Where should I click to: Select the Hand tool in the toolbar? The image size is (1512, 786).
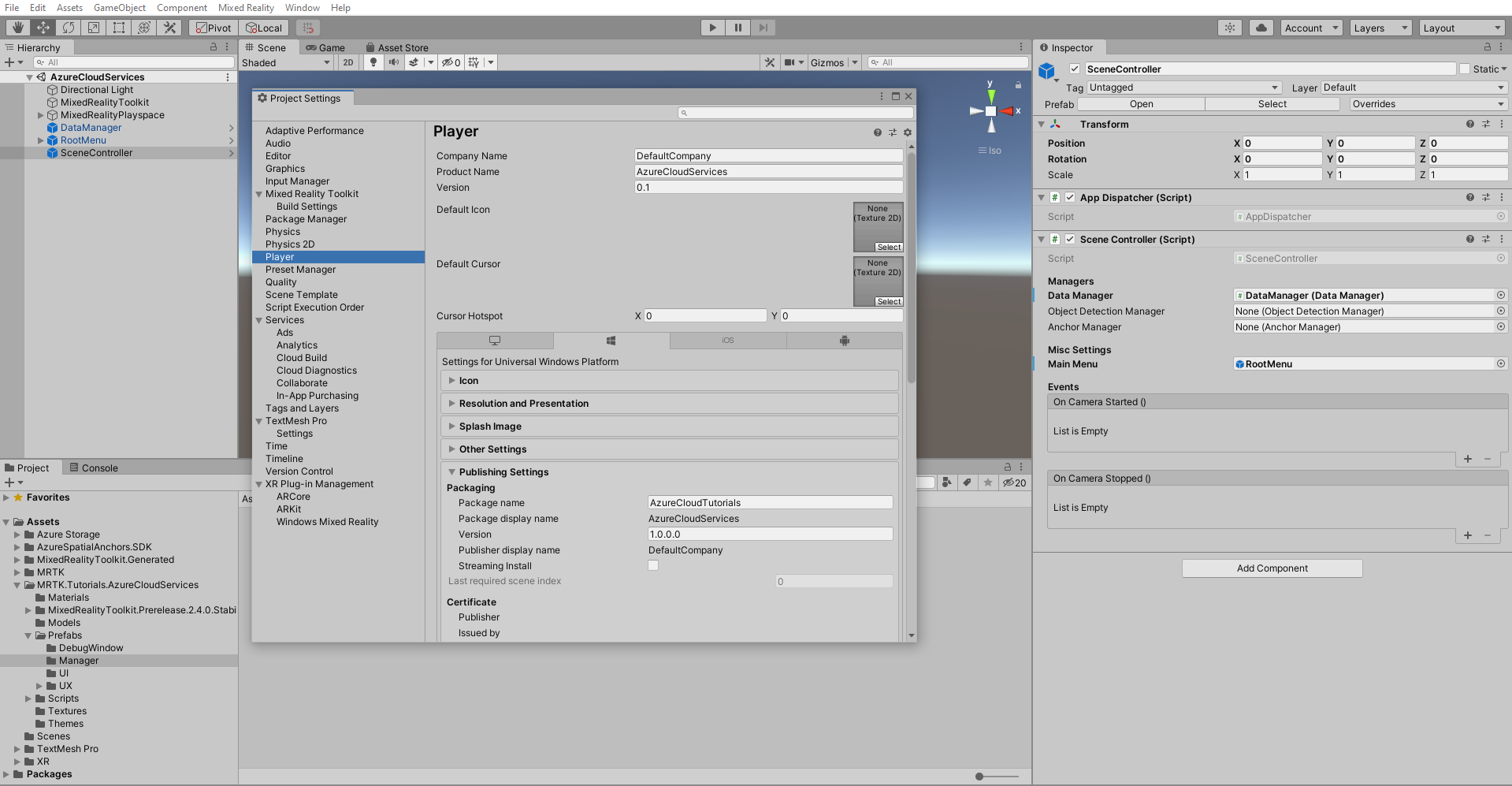click(x=17, y=28)
